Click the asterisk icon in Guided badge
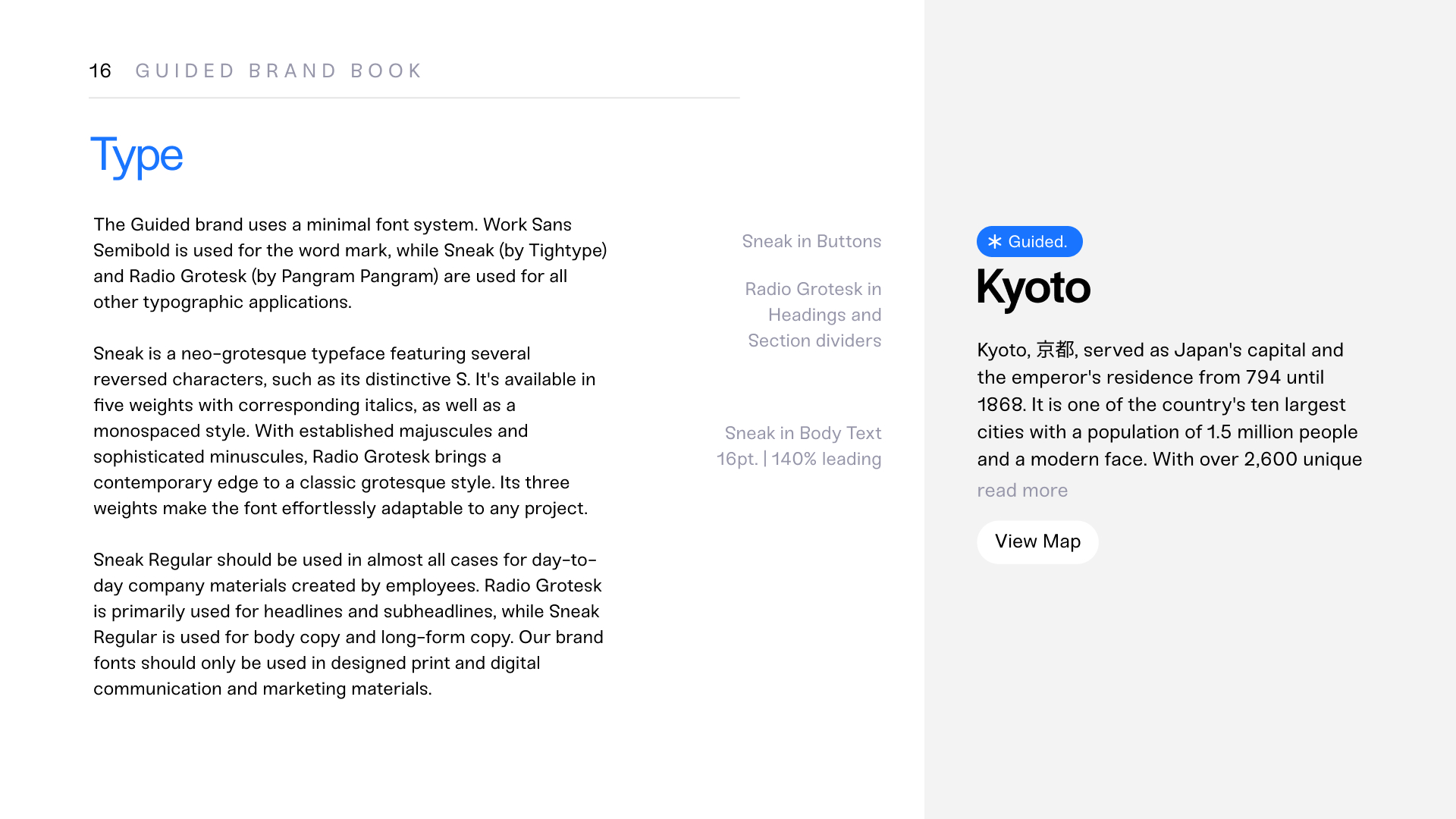The height and width of the screenshot is (819, 1456). tap(994, 241)
